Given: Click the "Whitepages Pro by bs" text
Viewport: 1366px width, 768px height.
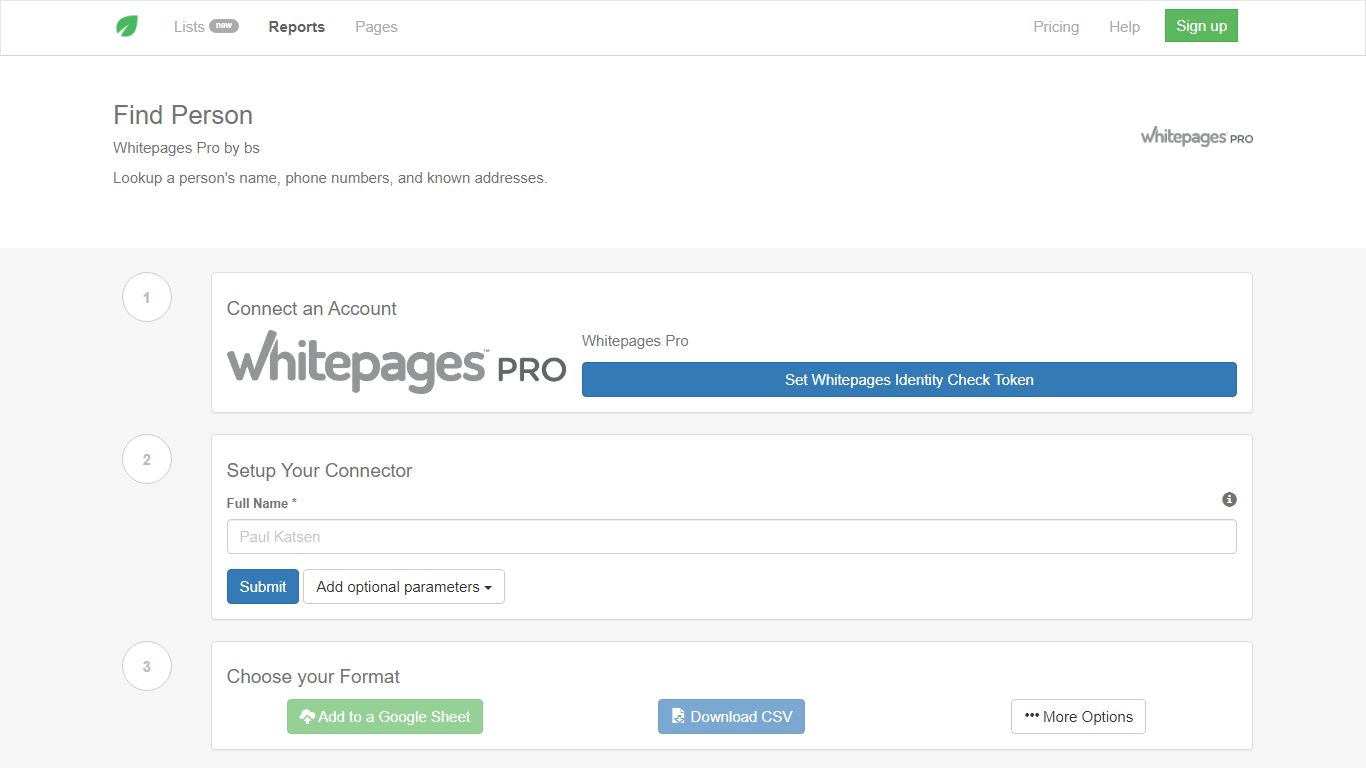Looking at the screenshot, I should (x=186, y=148).
